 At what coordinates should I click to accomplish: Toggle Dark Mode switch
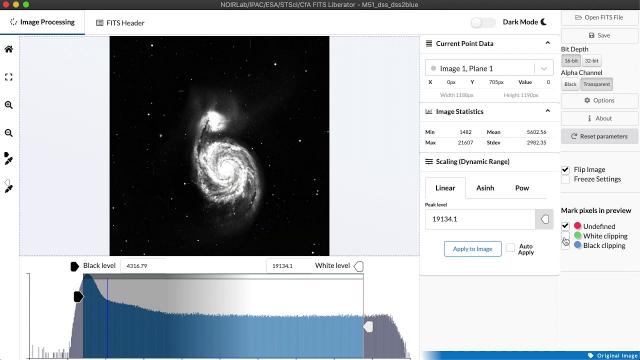483,22
